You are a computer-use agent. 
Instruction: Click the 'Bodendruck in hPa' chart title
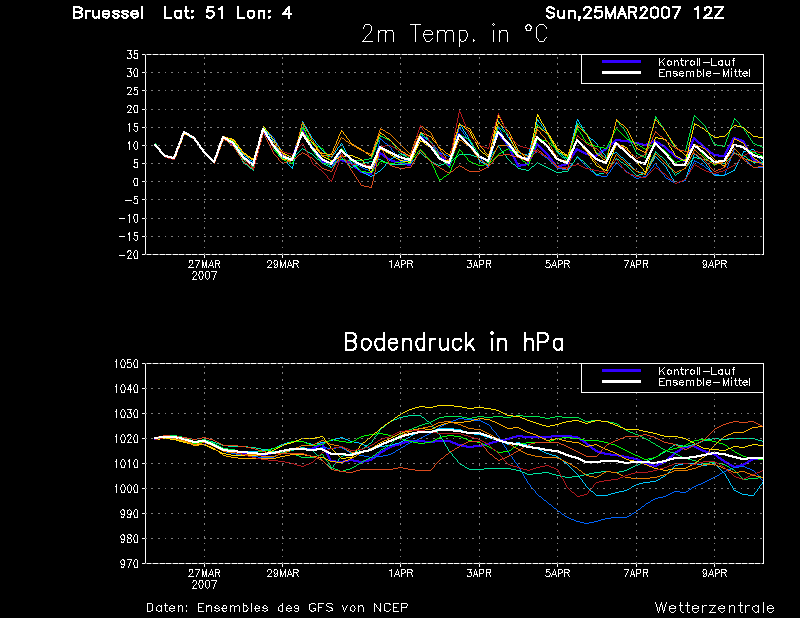pos(454,342)
